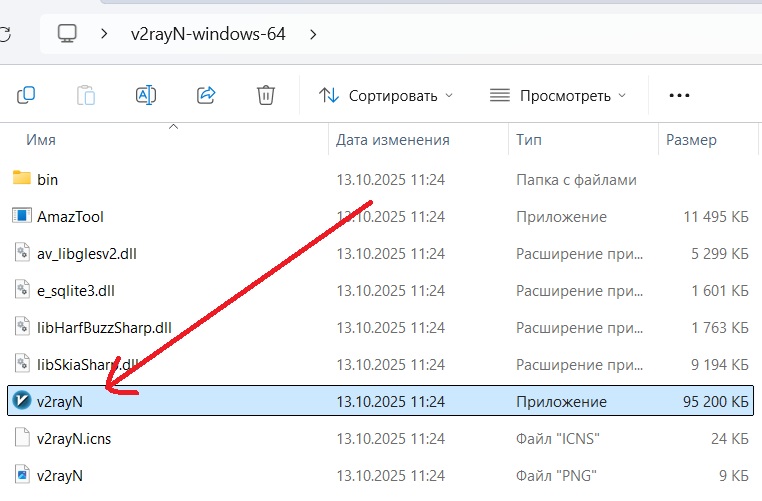Click the monitor icon in address bar
Screen dimensions: 762x501
(67, 34)
